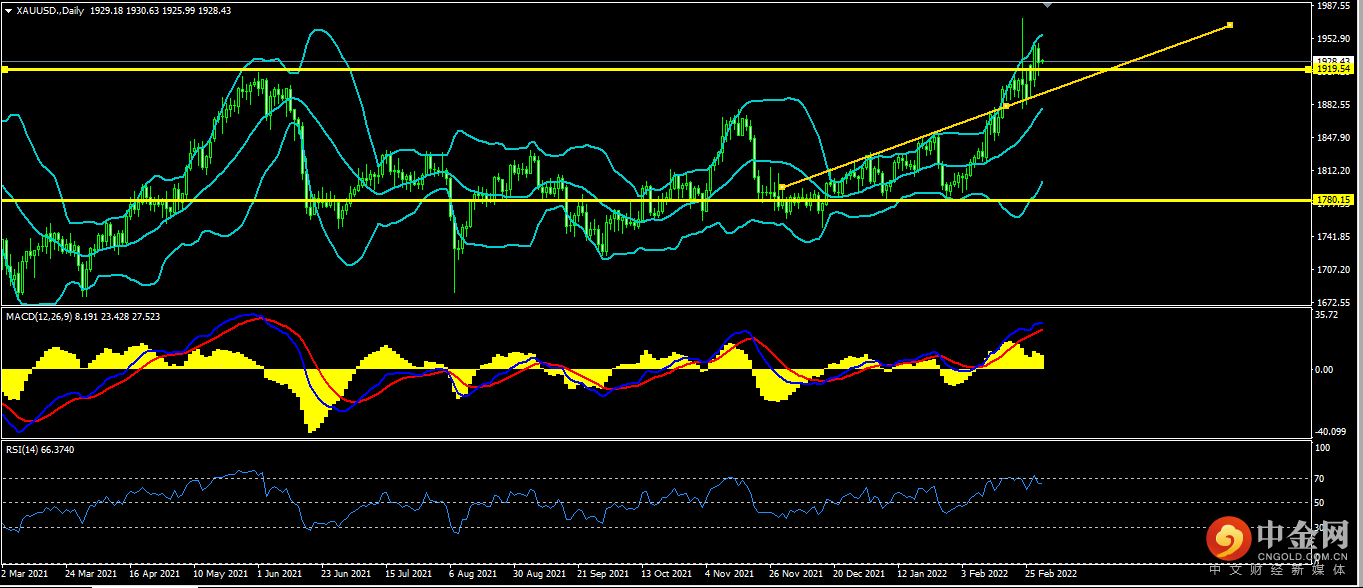Click the 100 RSI scale value

click(1321, 448)
